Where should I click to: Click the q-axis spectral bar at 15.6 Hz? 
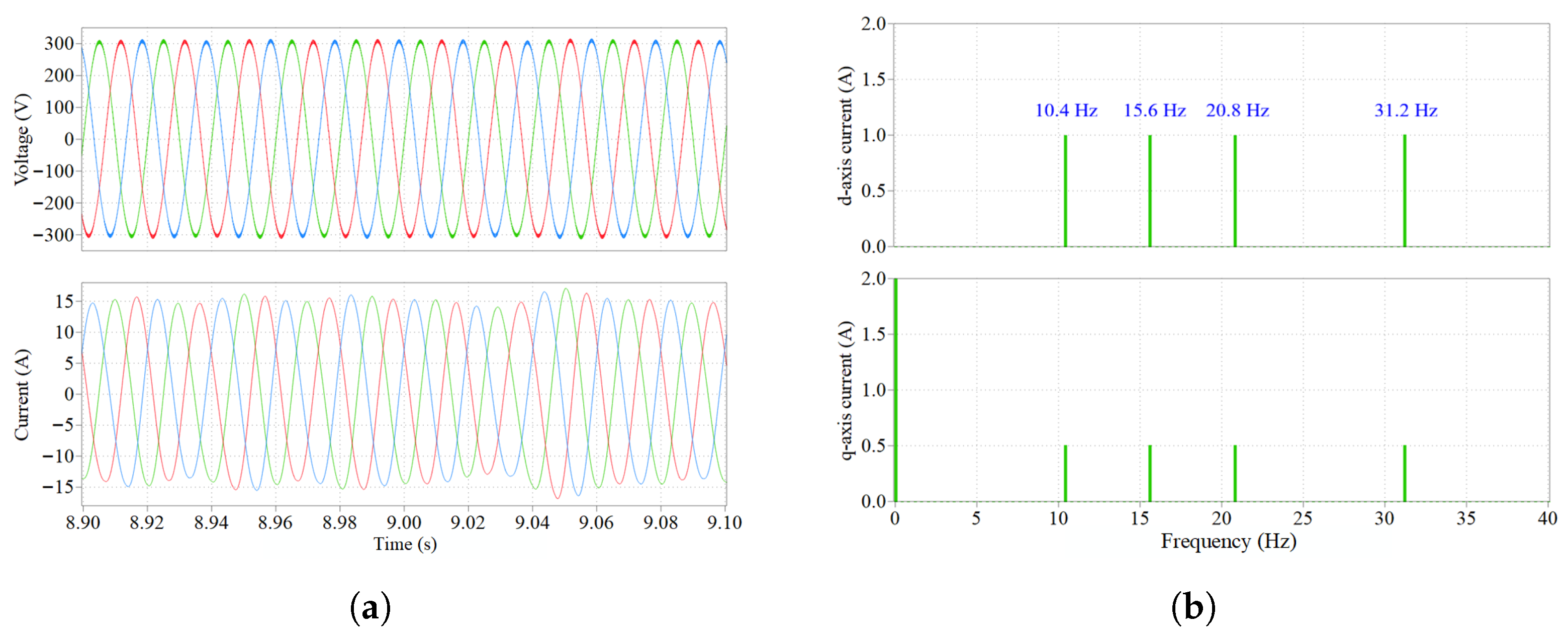coord(1150,474)
